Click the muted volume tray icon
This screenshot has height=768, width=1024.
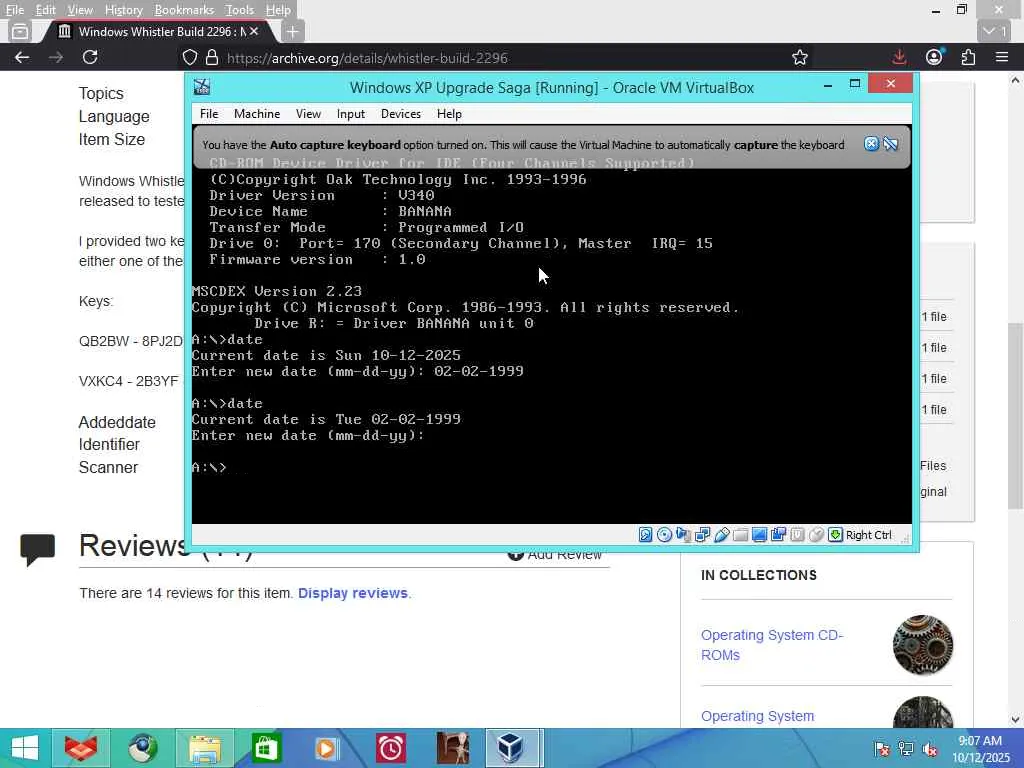click(x=930, y=749)
